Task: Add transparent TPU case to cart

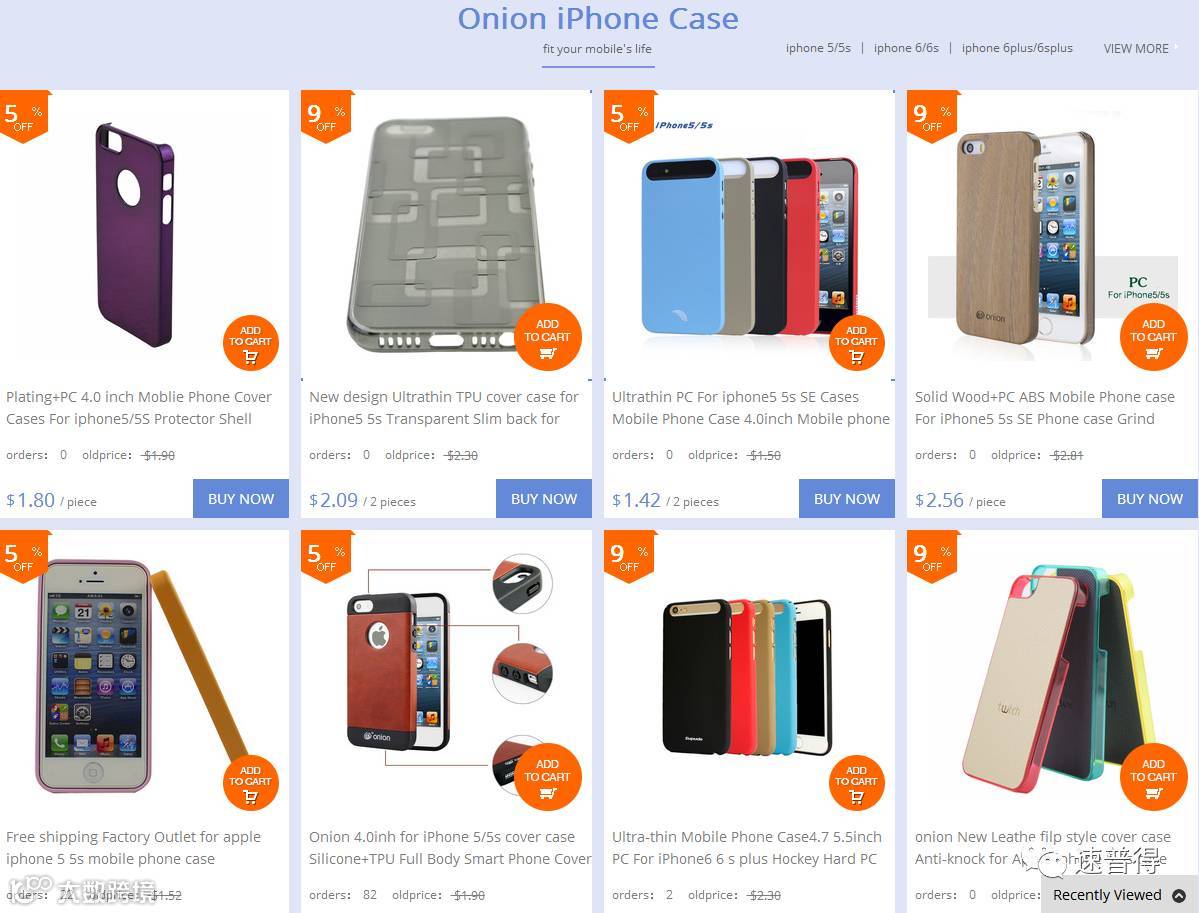Action: click(548, 337)
